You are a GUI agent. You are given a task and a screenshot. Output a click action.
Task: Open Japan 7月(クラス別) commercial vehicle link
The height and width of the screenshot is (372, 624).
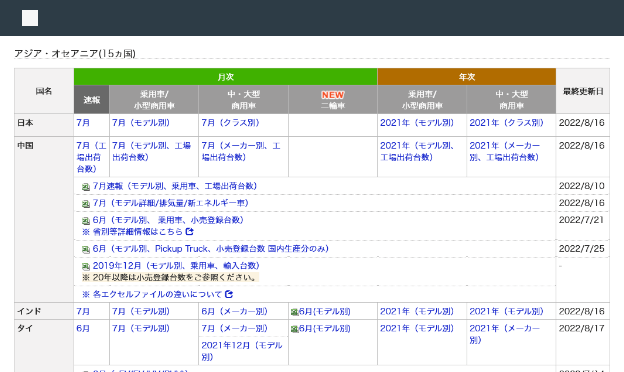(x=230, y=123)
